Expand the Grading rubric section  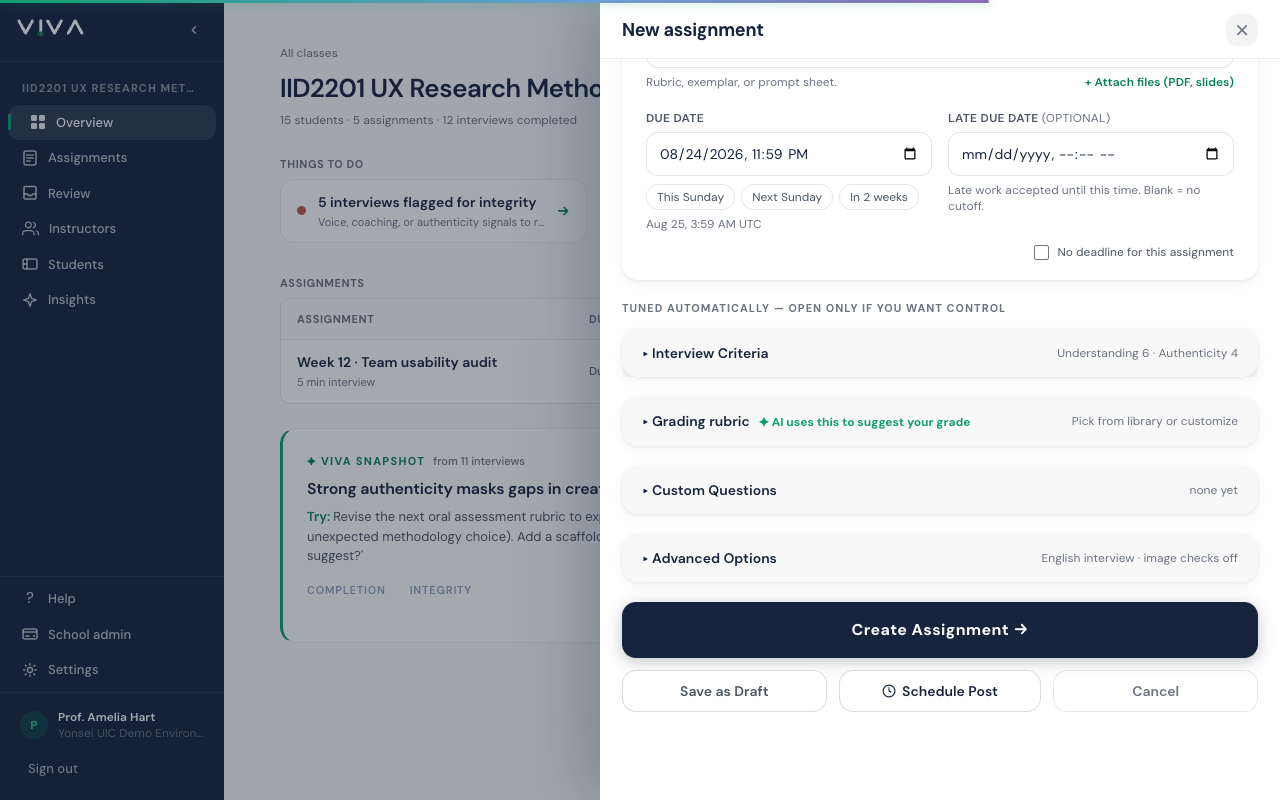pyautogui.click(x=940, y=422)
